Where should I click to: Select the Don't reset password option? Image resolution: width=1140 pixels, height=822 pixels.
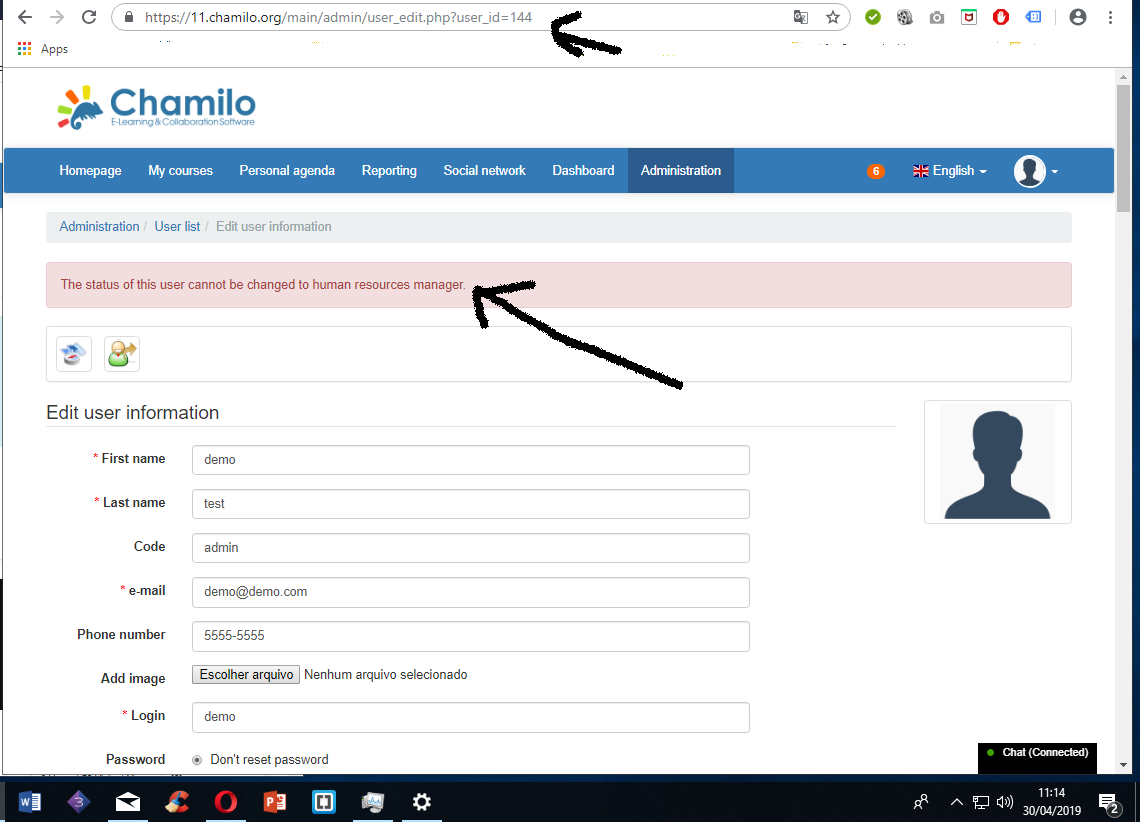point(197,759)
